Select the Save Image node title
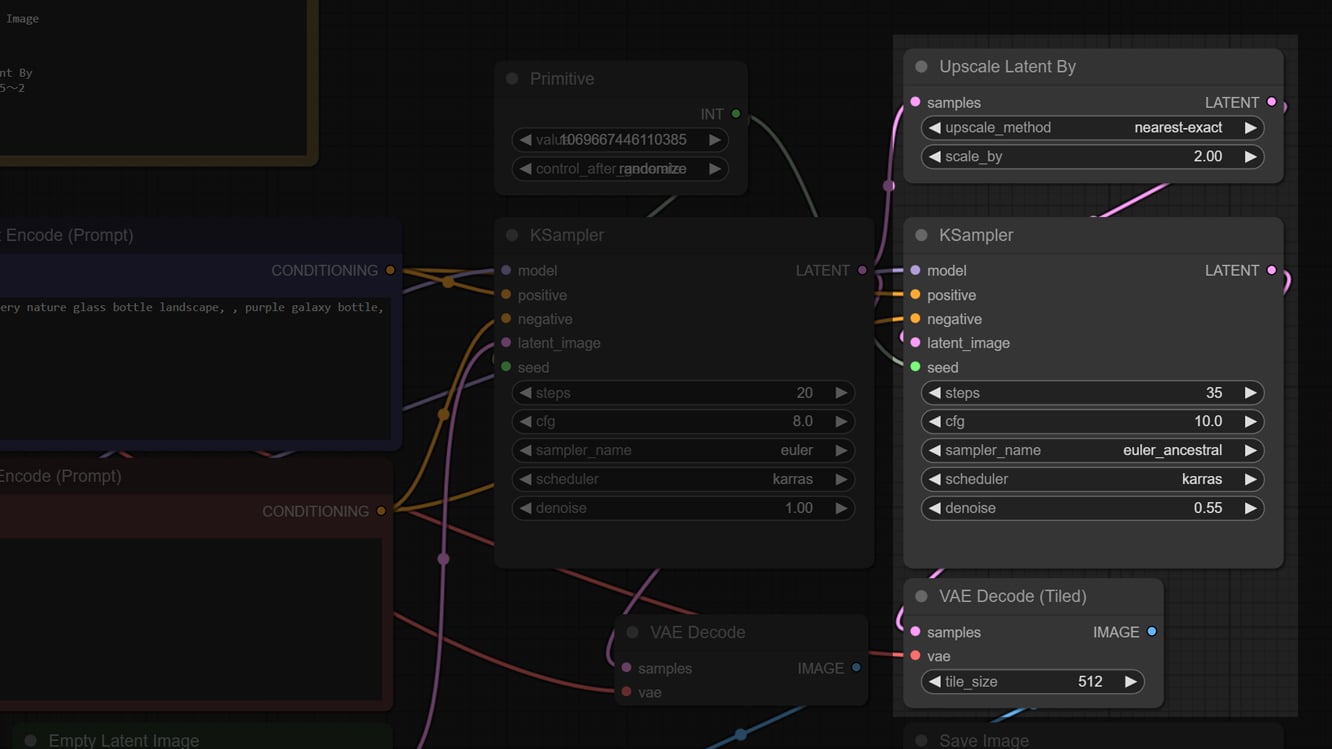Image resolution: width=1332 pixels, height=749 pixels. [984, 741]
